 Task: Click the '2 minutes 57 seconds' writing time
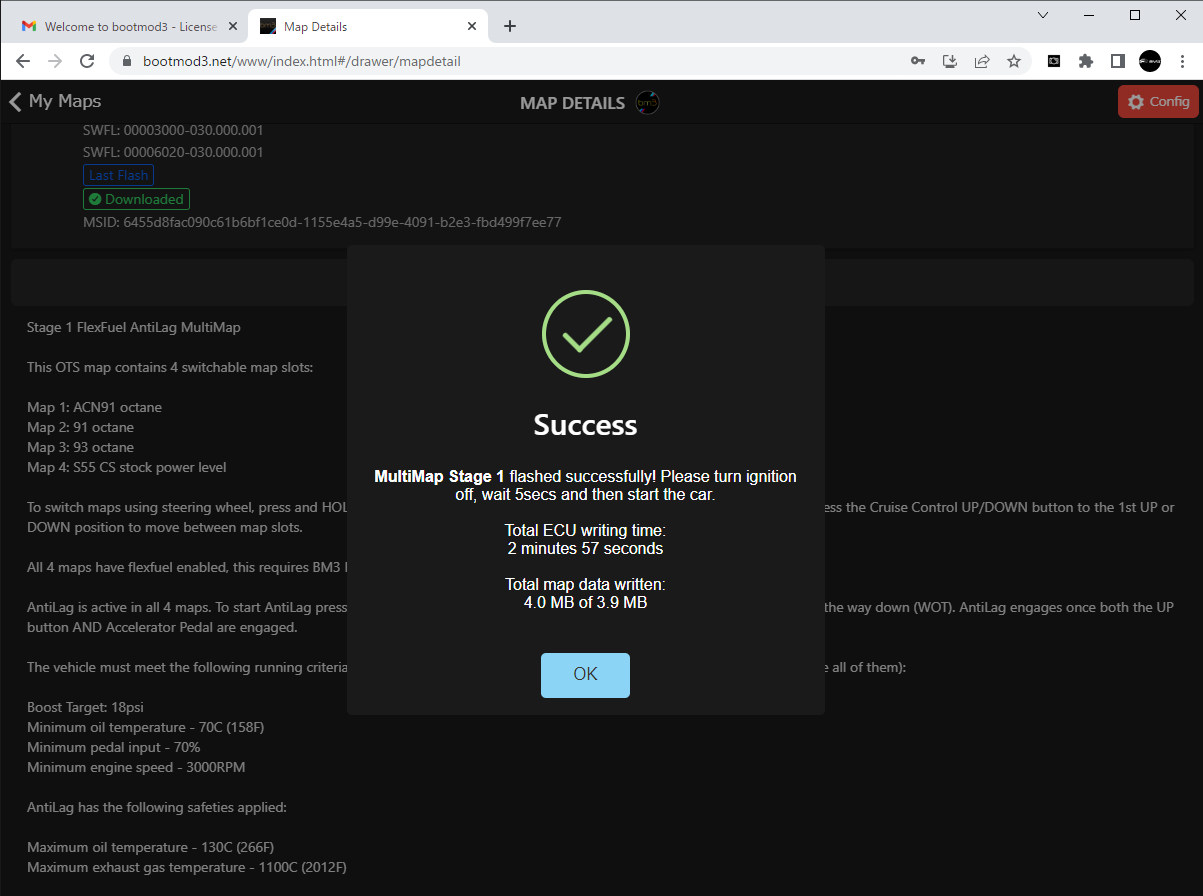[585, 548]
